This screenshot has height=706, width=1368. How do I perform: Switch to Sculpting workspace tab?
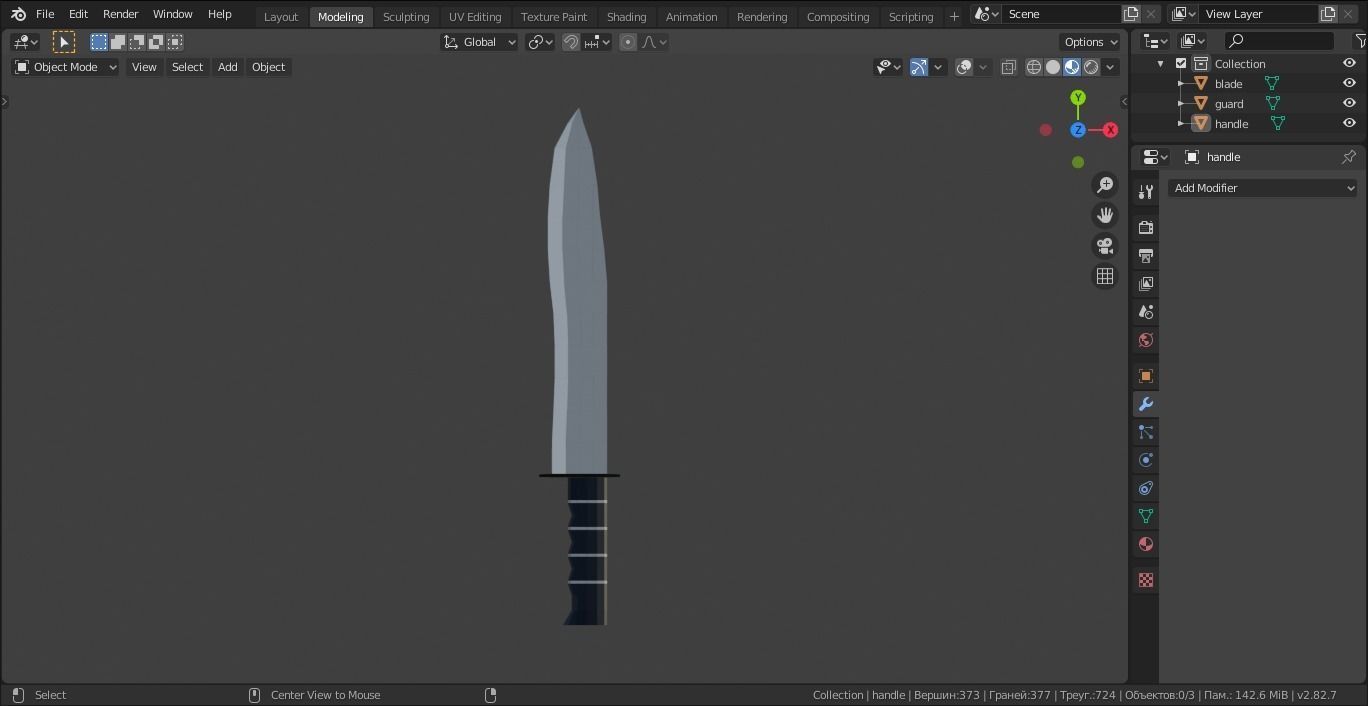tap(406, 17)
